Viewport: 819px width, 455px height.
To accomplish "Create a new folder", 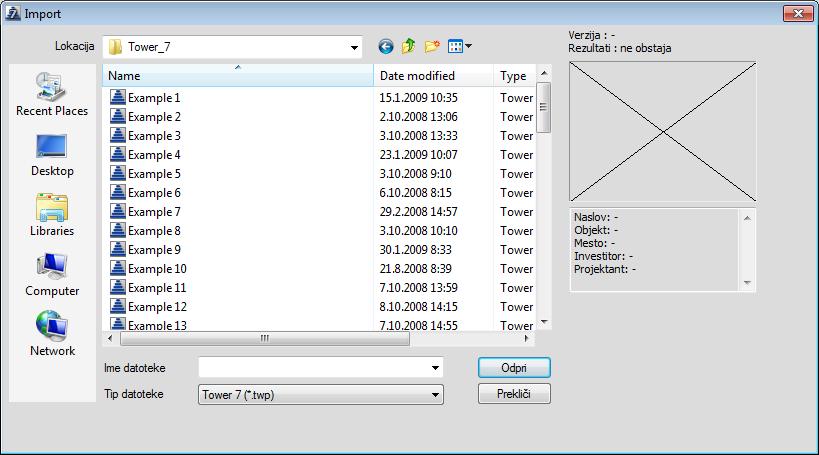I will [432, 46].
